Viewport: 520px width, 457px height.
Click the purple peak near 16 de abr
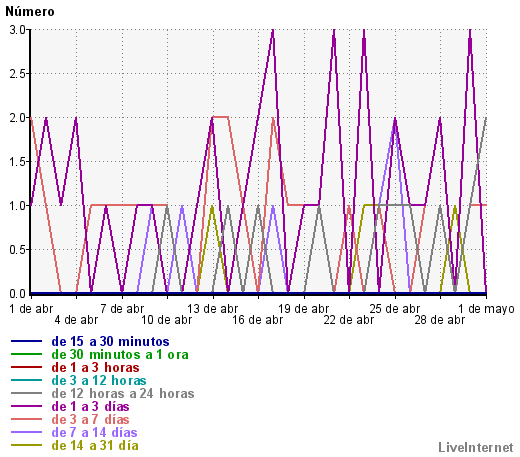[273, 31]
